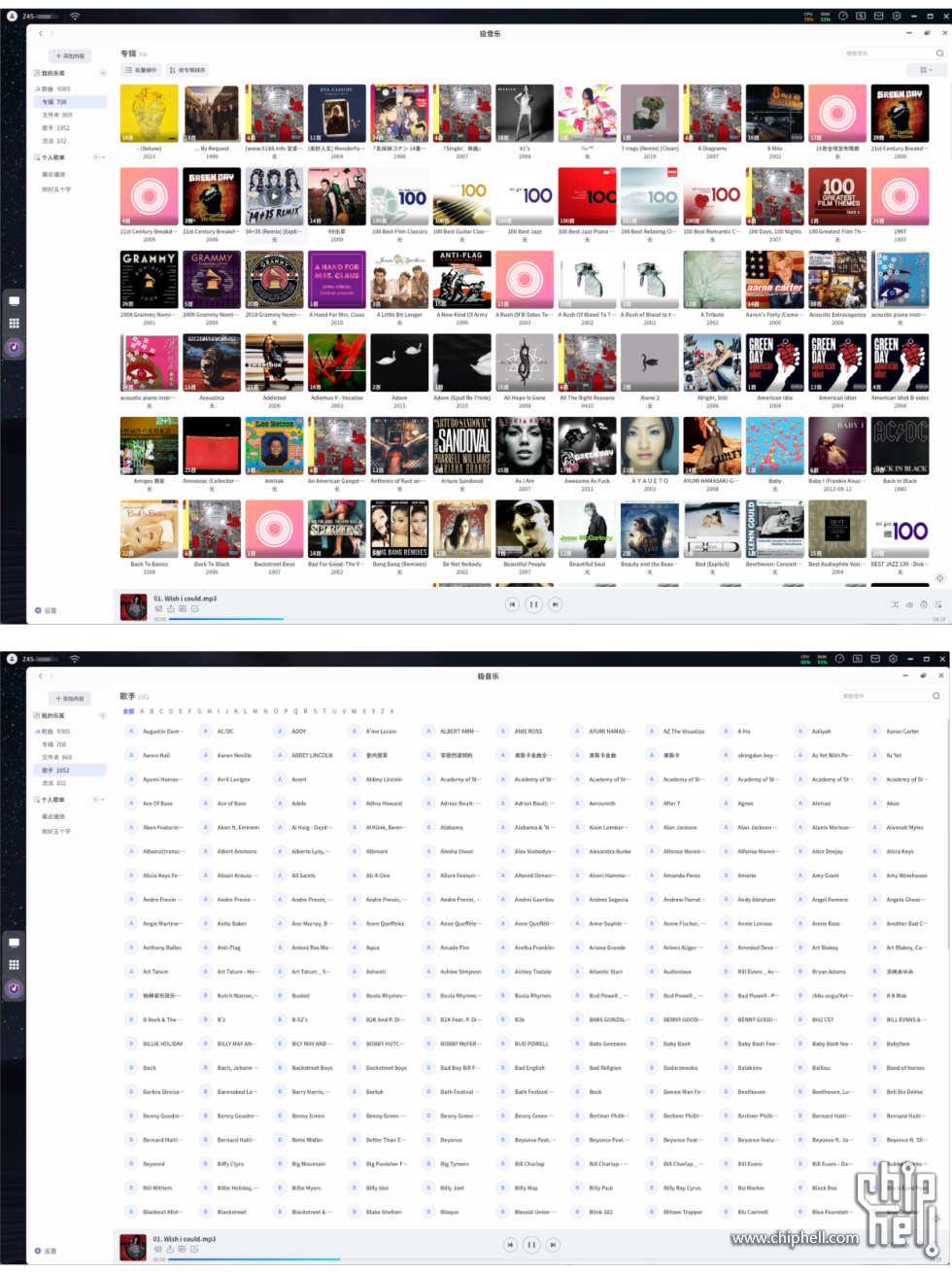952x1272 pixels.
Task: Open 最近播放 in the albums window sidebar
Action: pos(53,175)
